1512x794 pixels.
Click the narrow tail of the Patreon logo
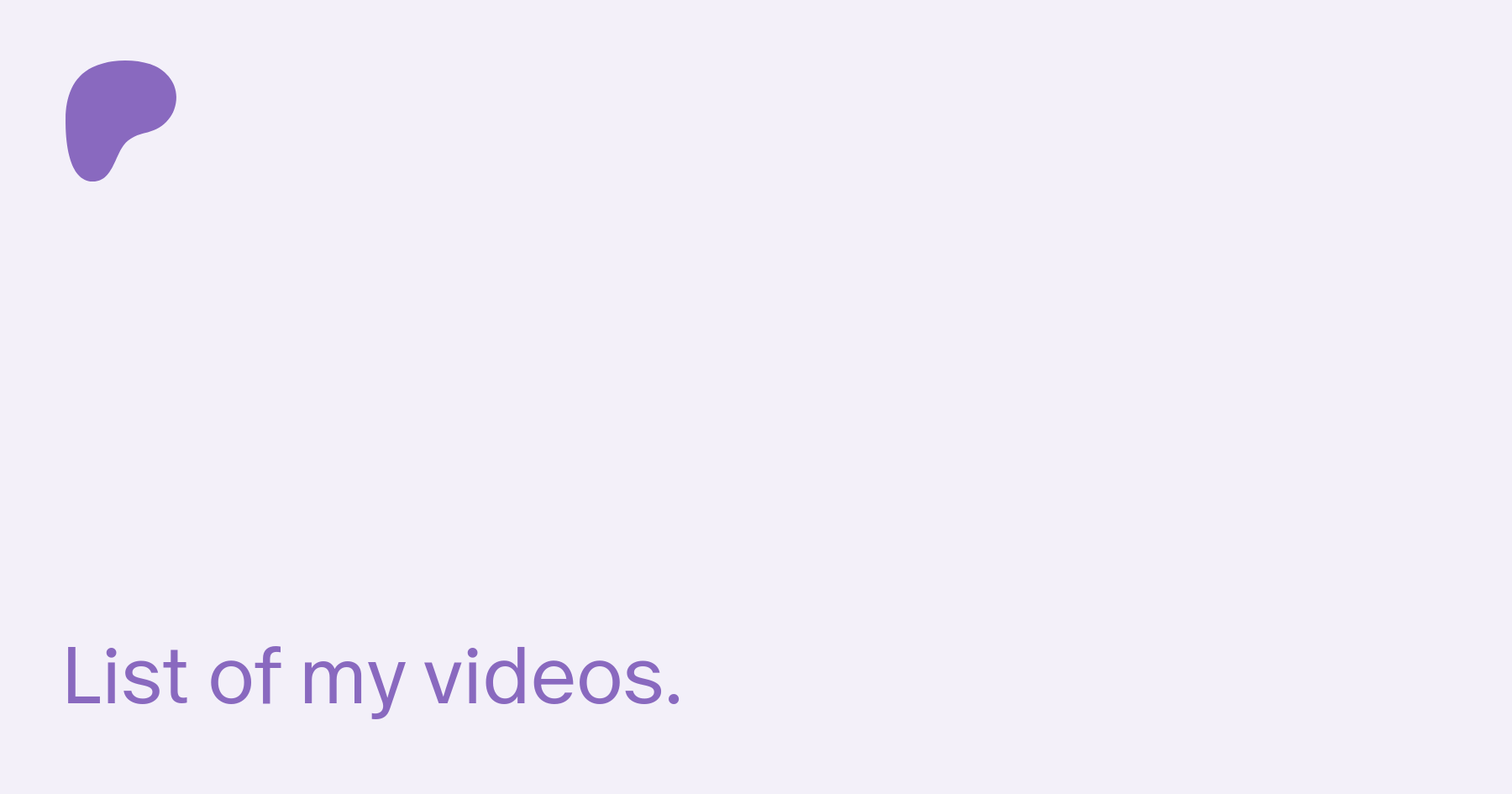[x=92, y=160]
